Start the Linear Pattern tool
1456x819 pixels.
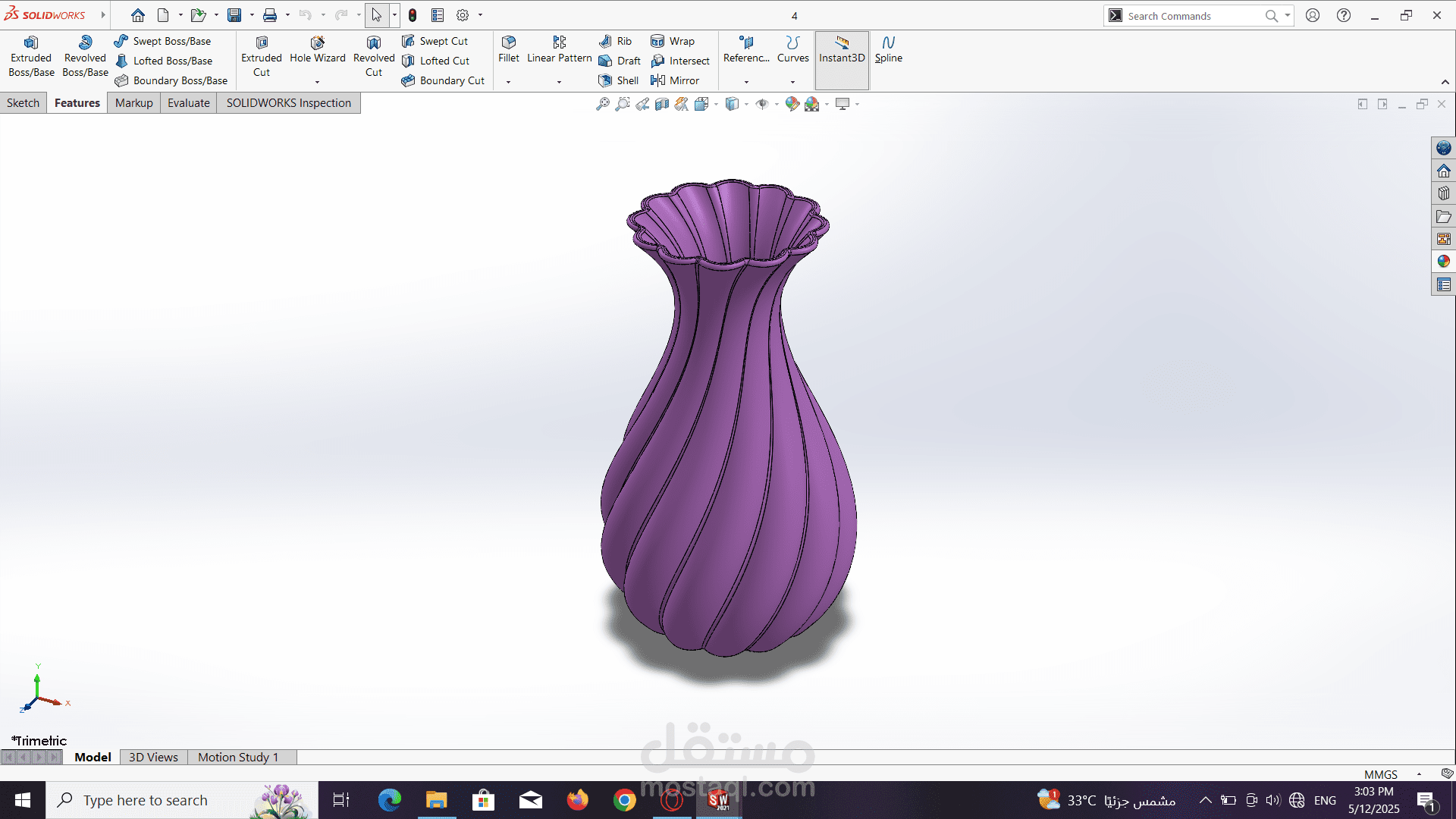[x=560, y=50]
